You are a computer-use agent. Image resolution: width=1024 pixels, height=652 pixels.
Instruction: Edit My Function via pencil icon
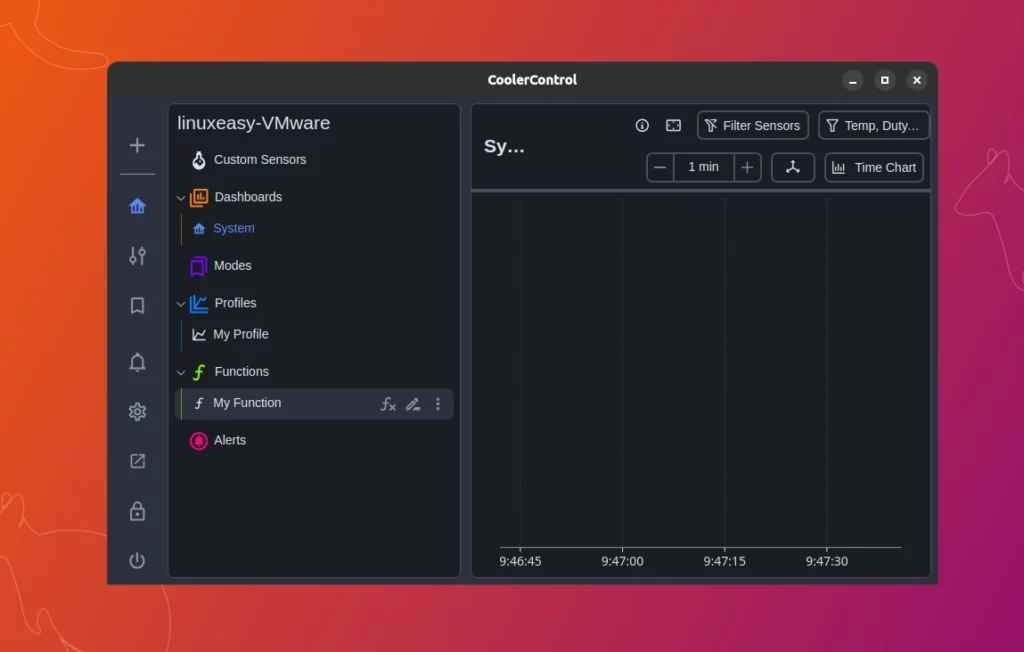coord(413,404)
